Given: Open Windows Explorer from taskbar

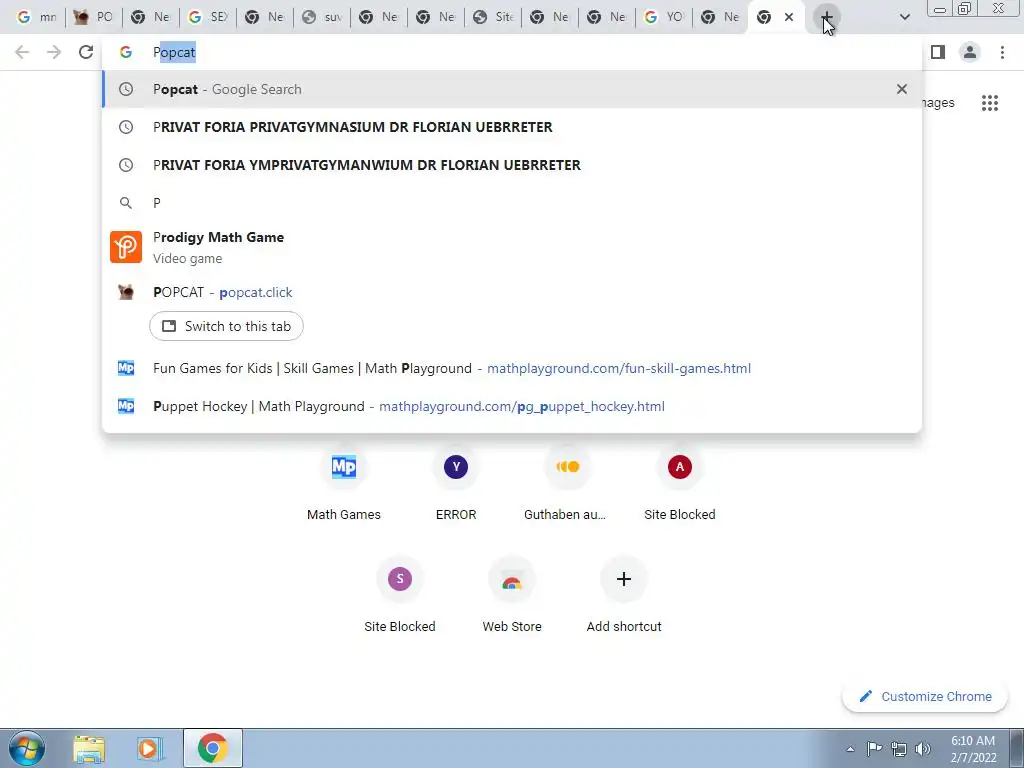Looking at the screenshot, I should click(89, 748).
